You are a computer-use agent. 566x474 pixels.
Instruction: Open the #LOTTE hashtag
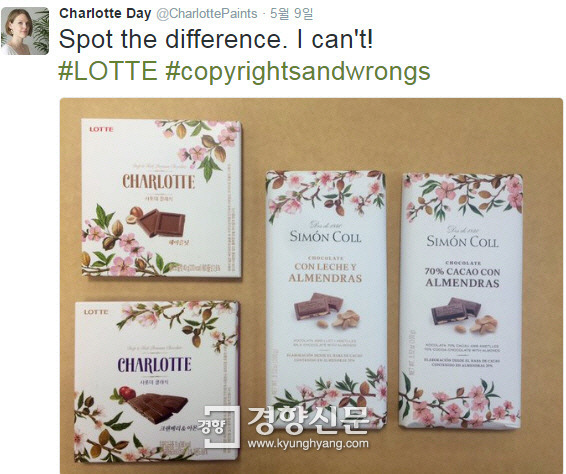click(108, 71)
